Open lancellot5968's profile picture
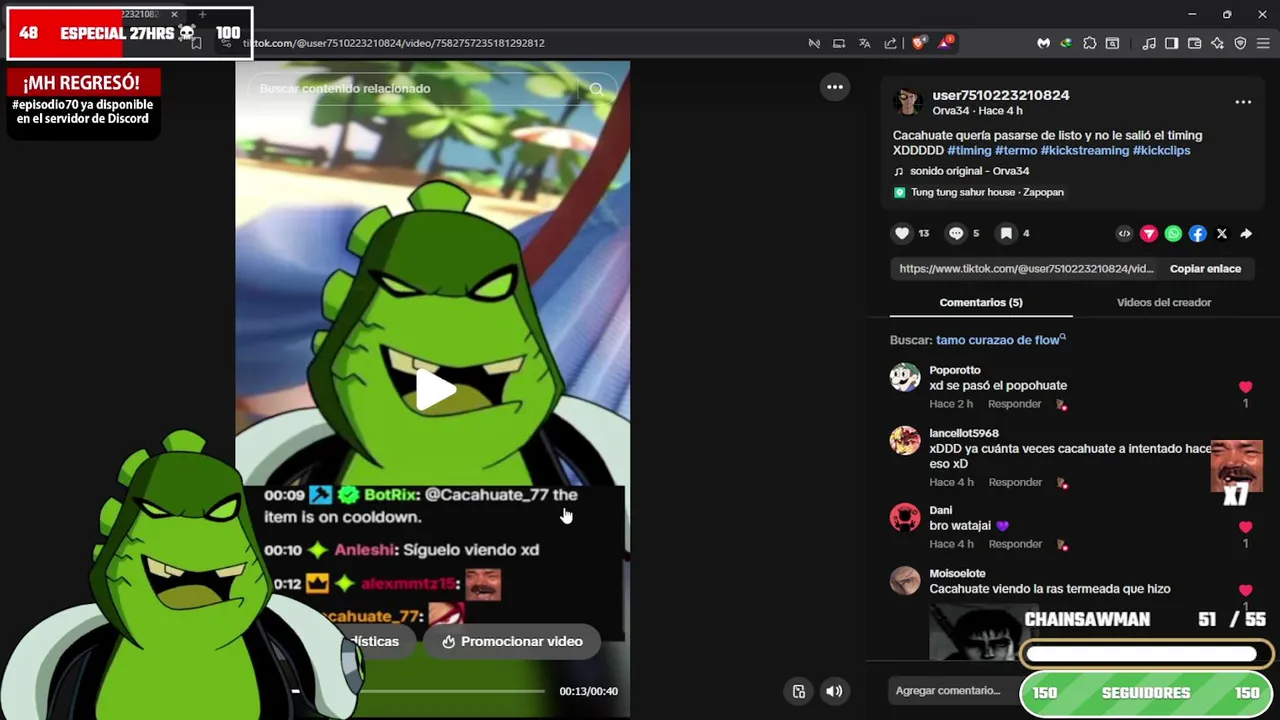The image size is (1280, 720). click(x=905, y=441)
